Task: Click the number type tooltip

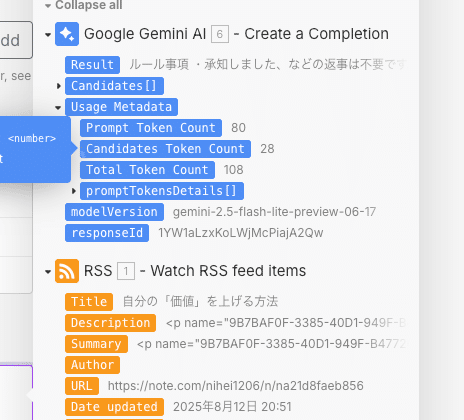Action: 35,149
